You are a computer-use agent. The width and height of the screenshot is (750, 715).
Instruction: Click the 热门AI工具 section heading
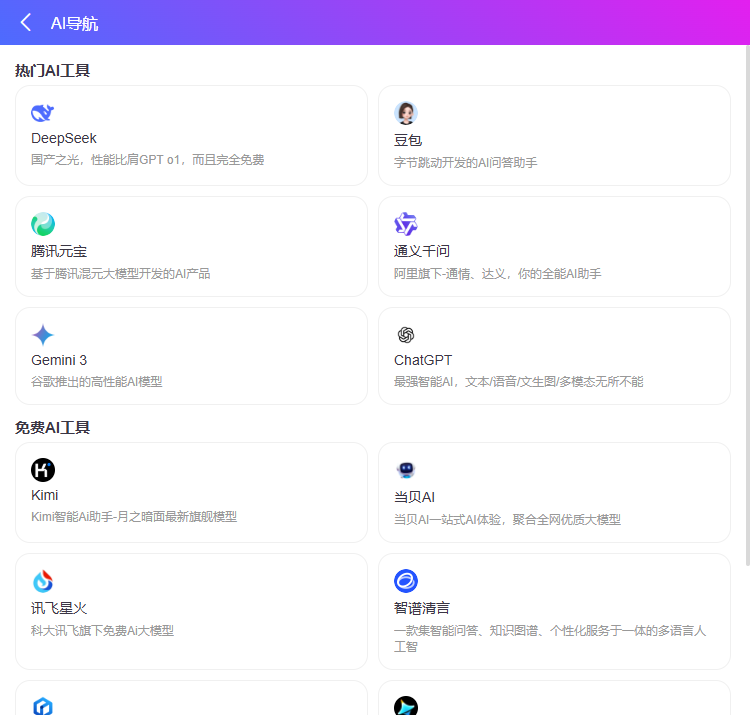coord(52,71)
